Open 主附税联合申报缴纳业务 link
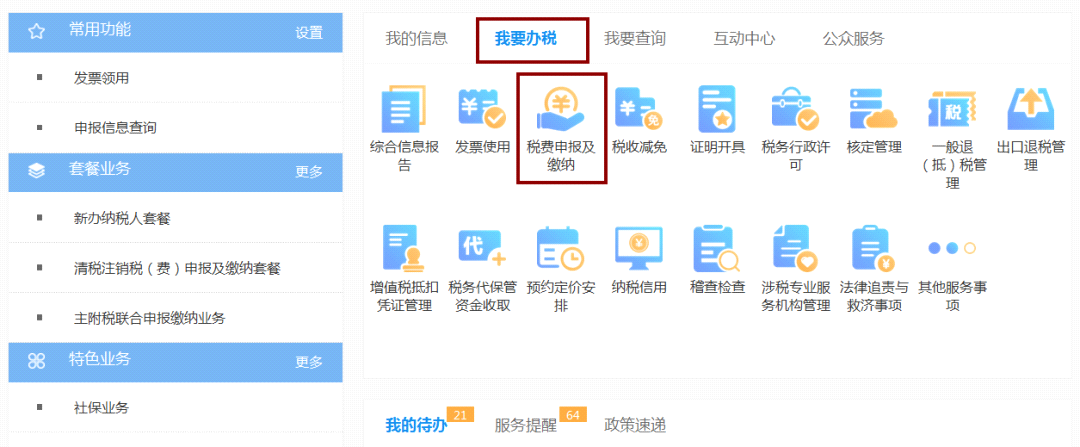The height and width of the screenshot is (447, 1080). [x=149, y=318]
